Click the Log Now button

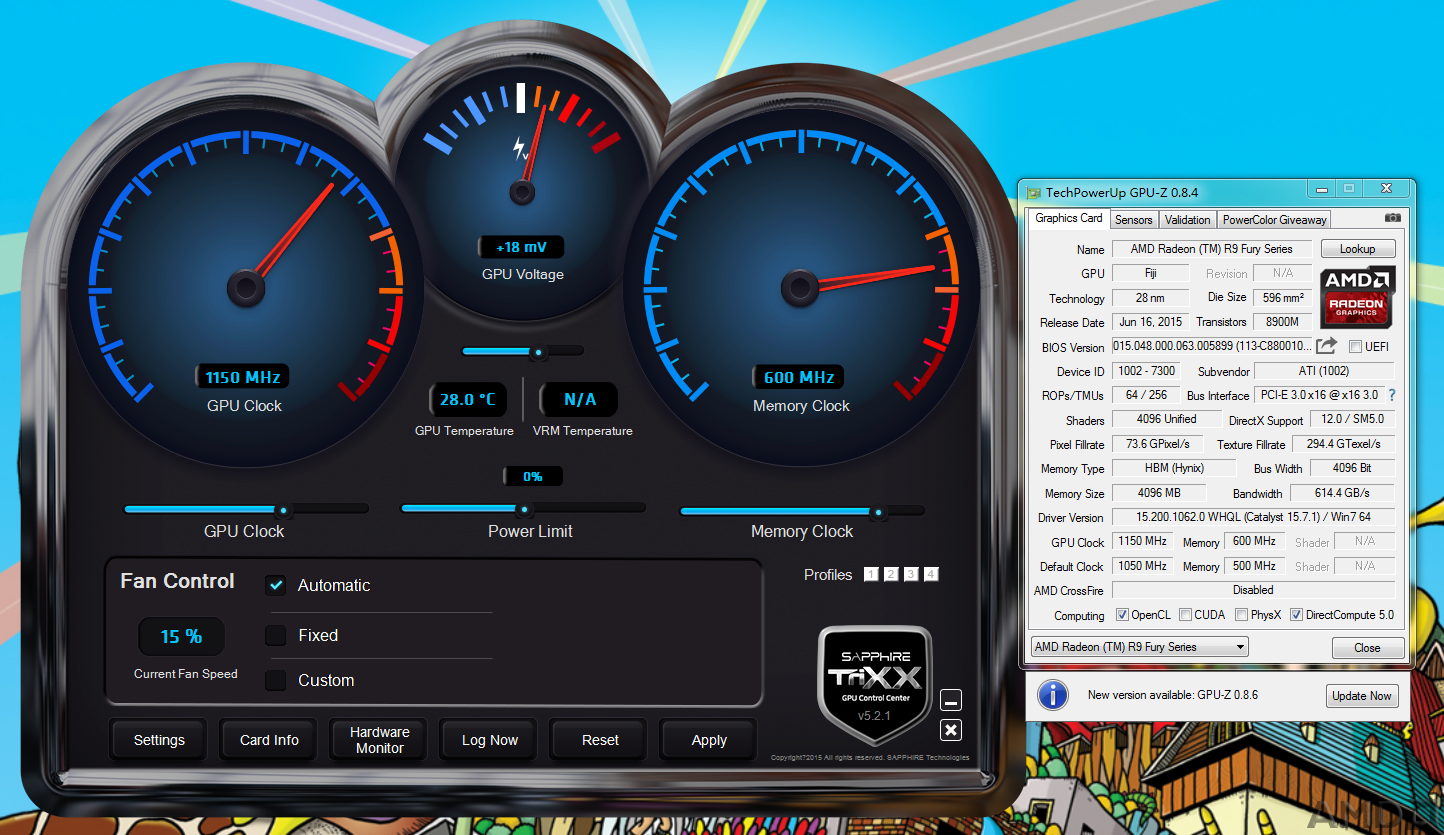[489, 740]
